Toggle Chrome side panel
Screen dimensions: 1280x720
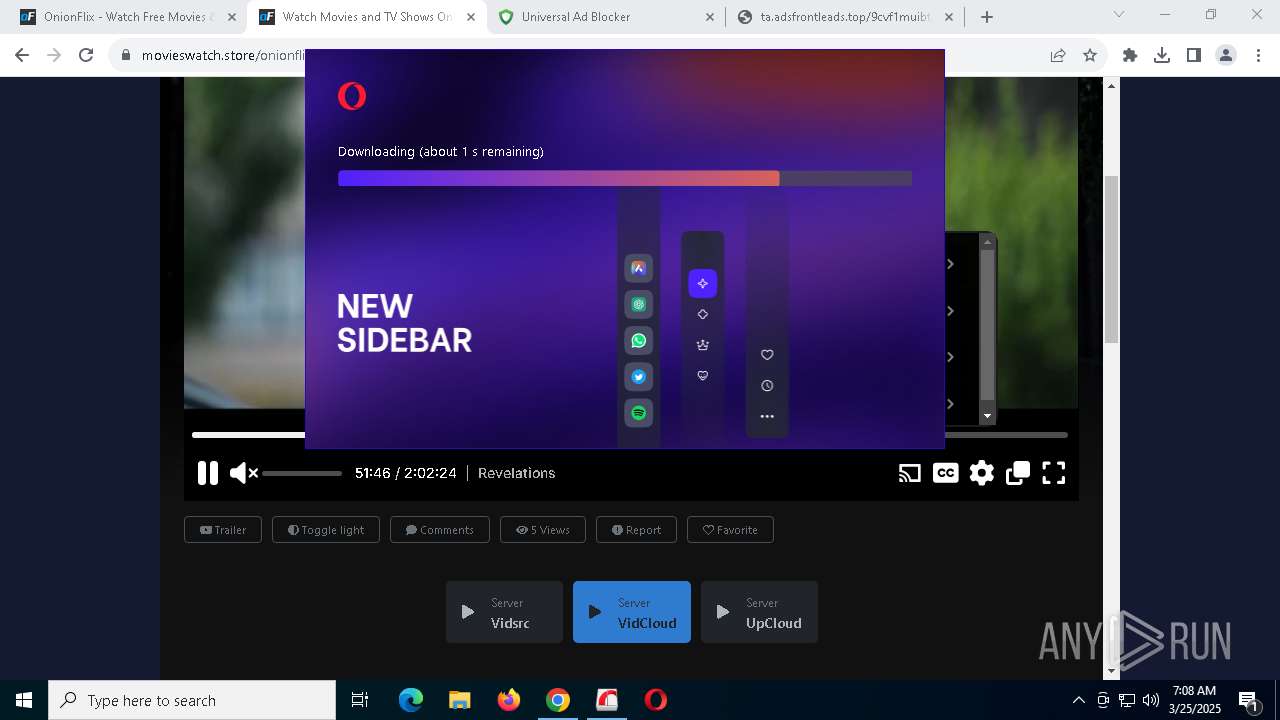pos(1194,56)
